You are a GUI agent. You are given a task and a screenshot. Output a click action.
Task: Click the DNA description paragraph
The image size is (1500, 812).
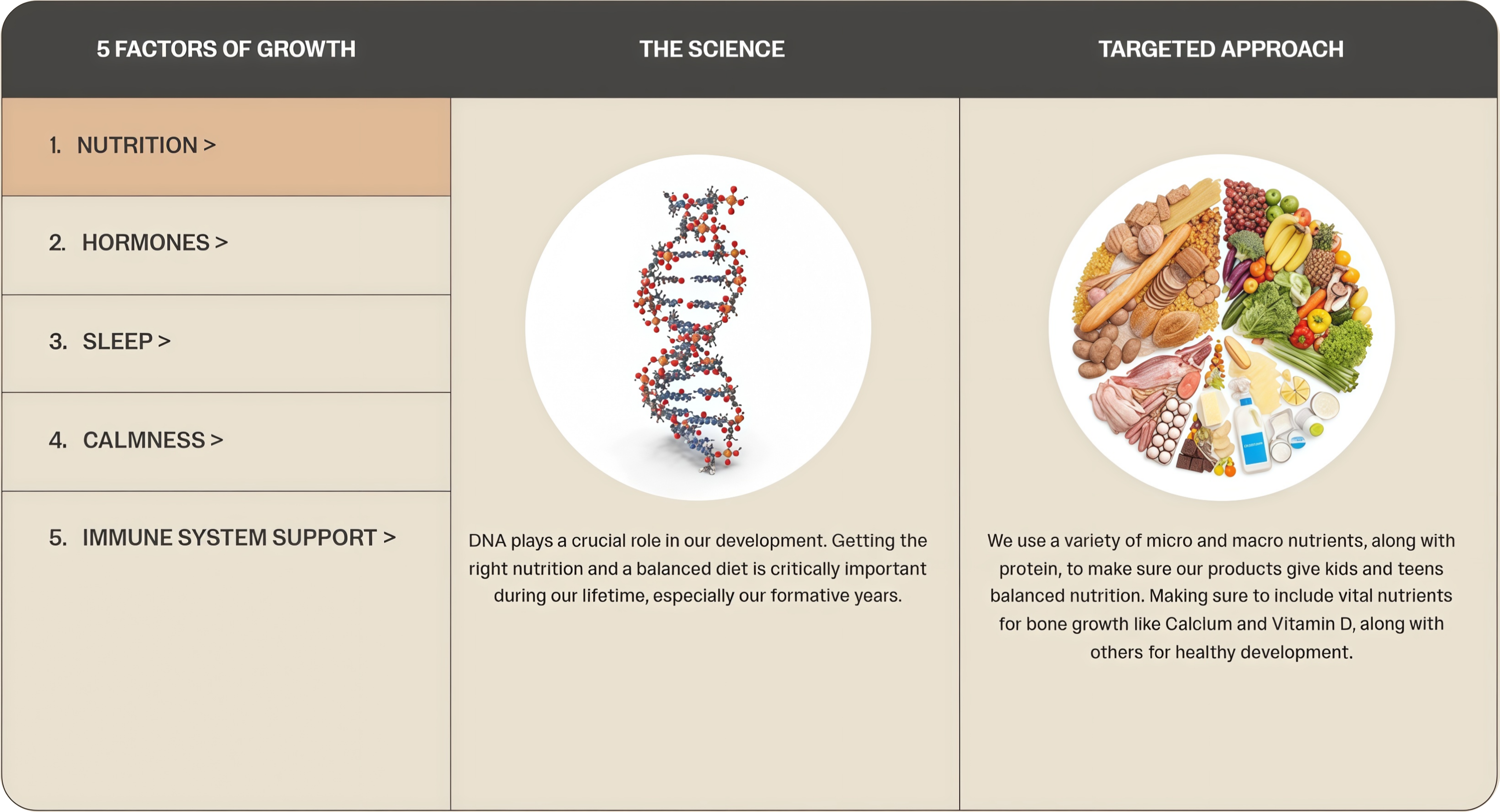[697, 568]
